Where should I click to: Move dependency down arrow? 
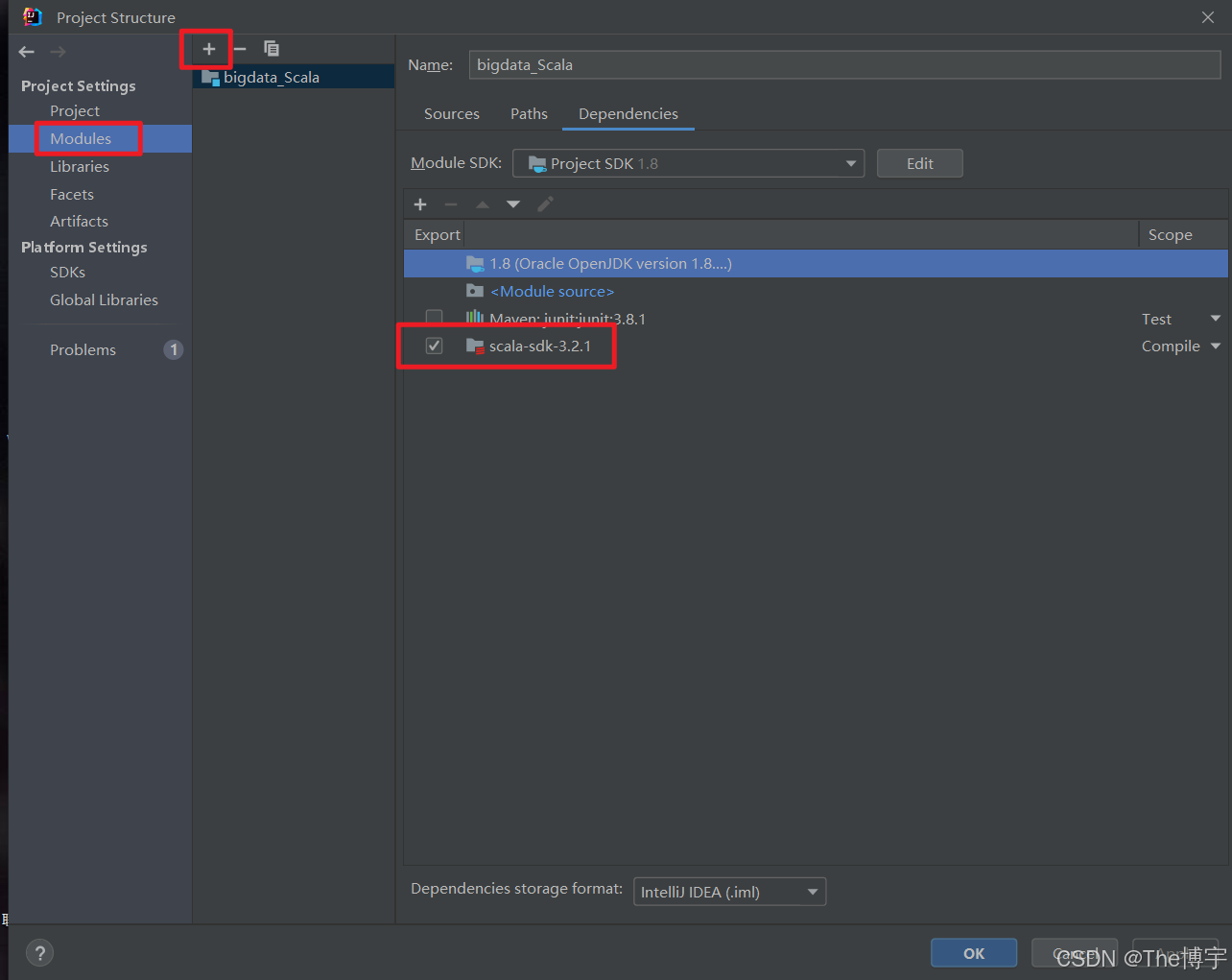coord(513,204)
